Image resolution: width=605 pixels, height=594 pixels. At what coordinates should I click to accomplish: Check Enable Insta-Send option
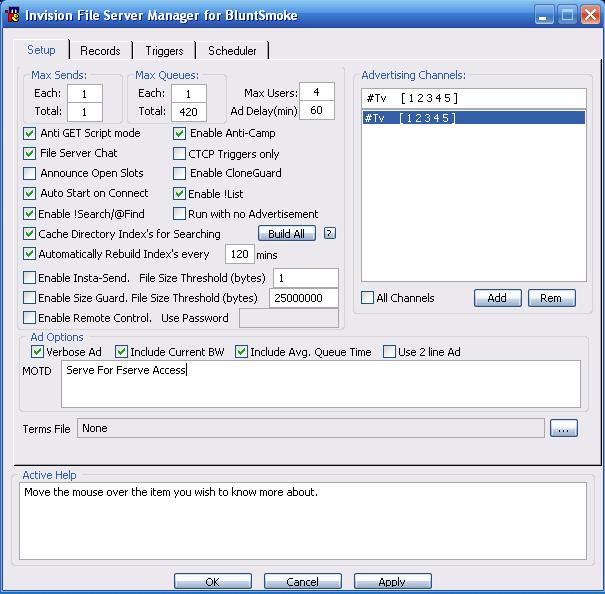pyautogui.click(x=30, y=278)
